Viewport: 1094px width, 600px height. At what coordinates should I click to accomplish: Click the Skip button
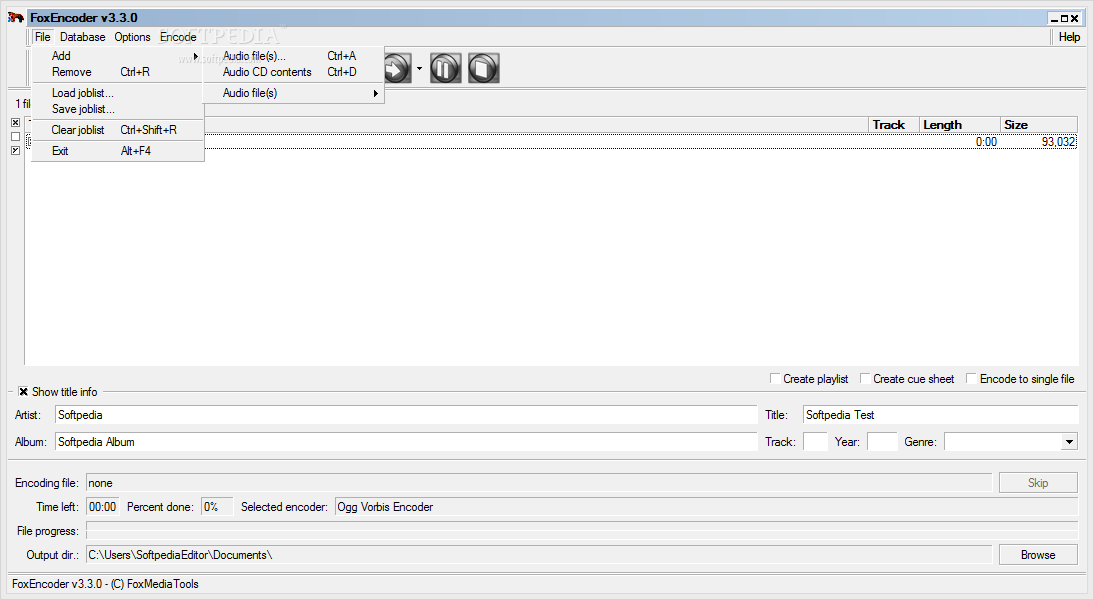click(1037, 483)
